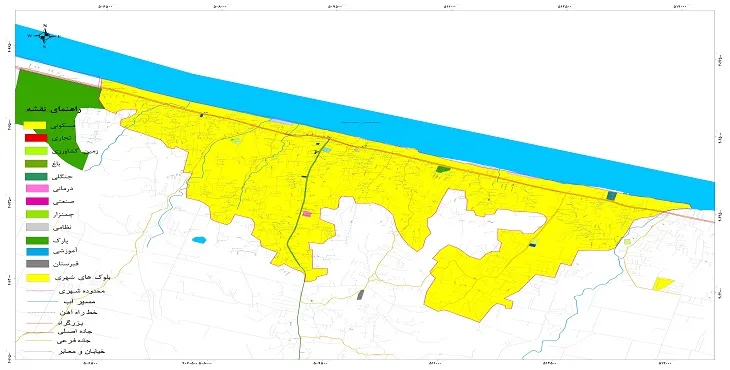Click the magenta صنعتی legend swatch
Viewport: 730px width, 370px height.
(x=37, y=202)
